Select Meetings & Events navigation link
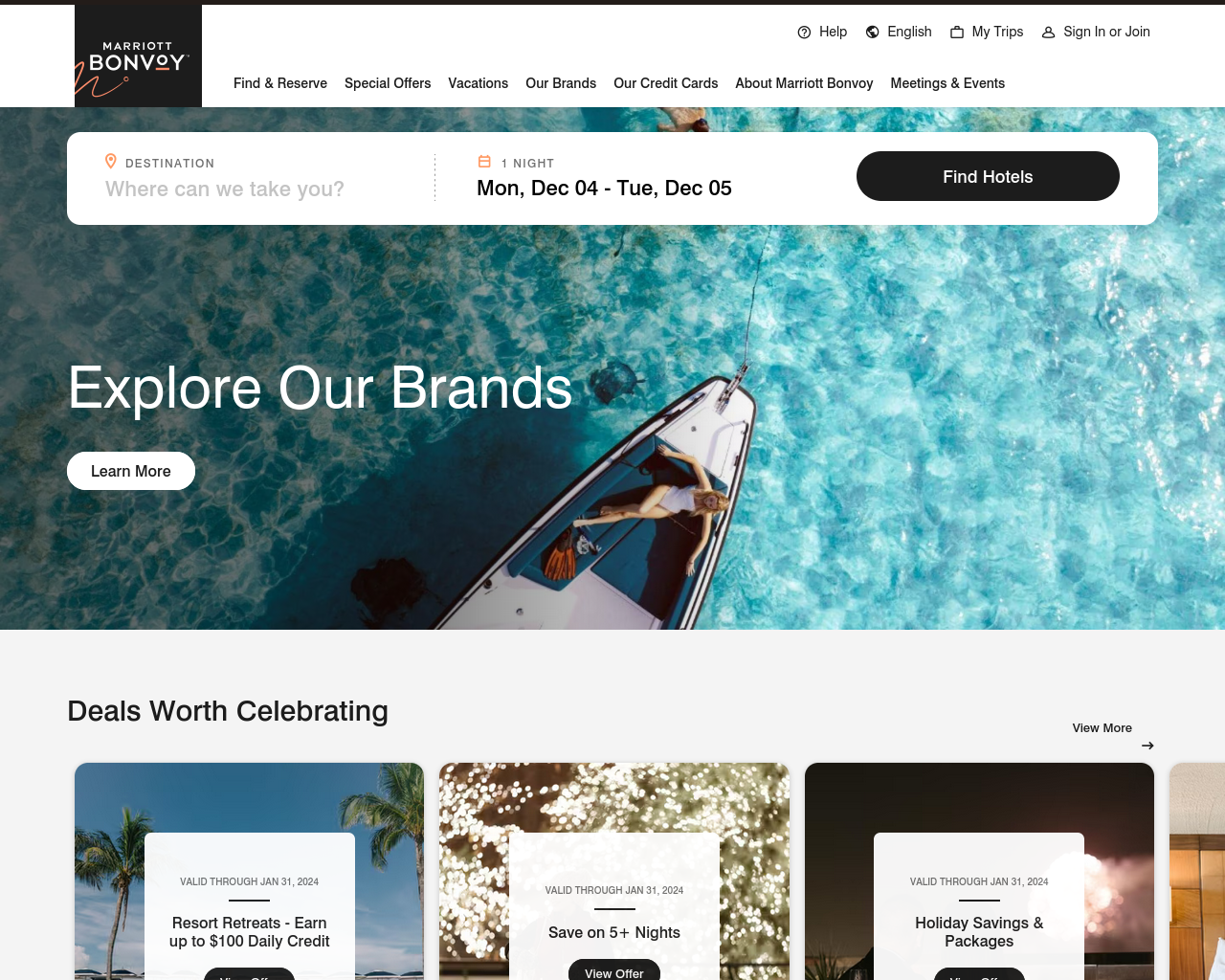The height and width of the screenshot is (980, 1225). tap(947, 83)
